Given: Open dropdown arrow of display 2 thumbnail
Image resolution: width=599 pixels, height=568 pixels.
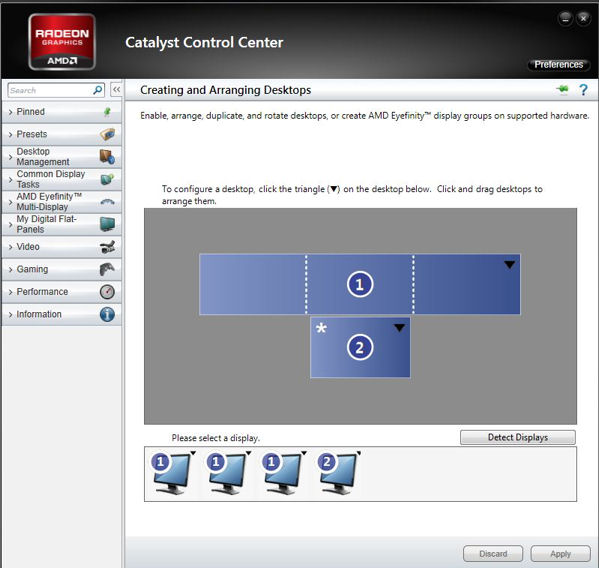Looking at the screenshot, I should pyautogui.click(x=359, y=453).
